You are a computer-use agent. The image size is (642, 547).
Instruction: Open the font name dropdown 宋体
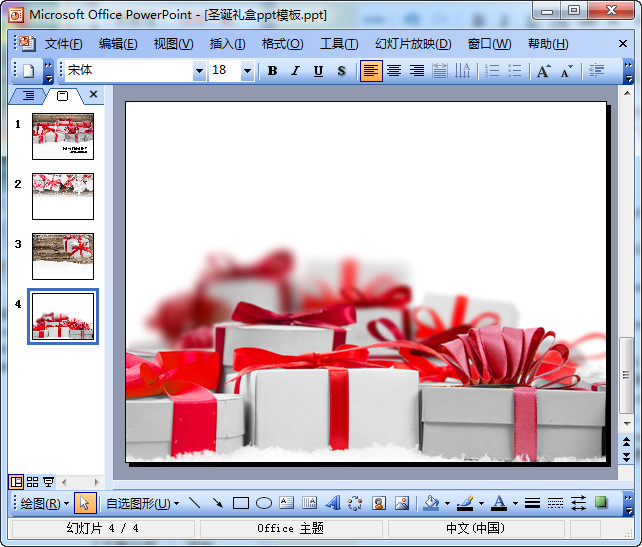(199, 71)
